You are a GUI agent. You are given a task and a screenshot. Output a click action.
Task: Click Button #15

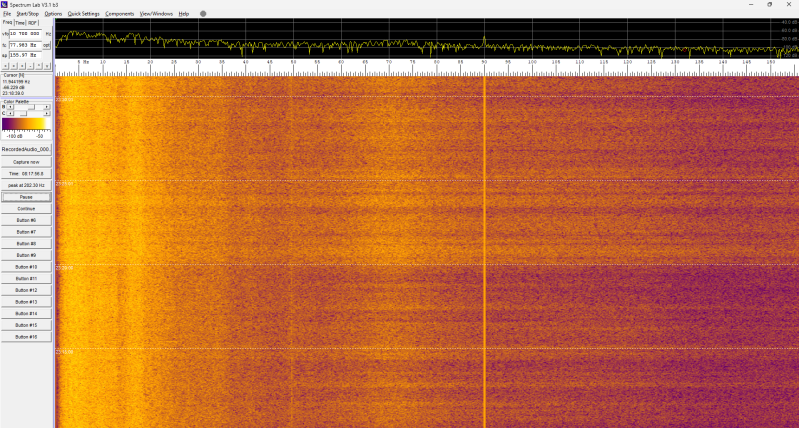pos(26,325)
